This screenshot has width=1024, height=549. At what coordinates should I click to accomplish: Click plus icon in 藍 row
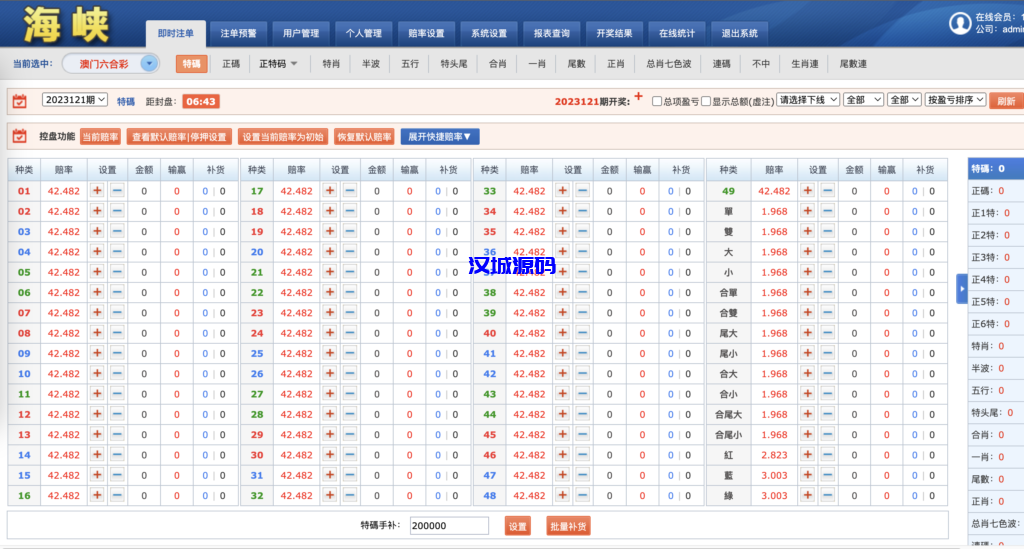tap(808, 475)
